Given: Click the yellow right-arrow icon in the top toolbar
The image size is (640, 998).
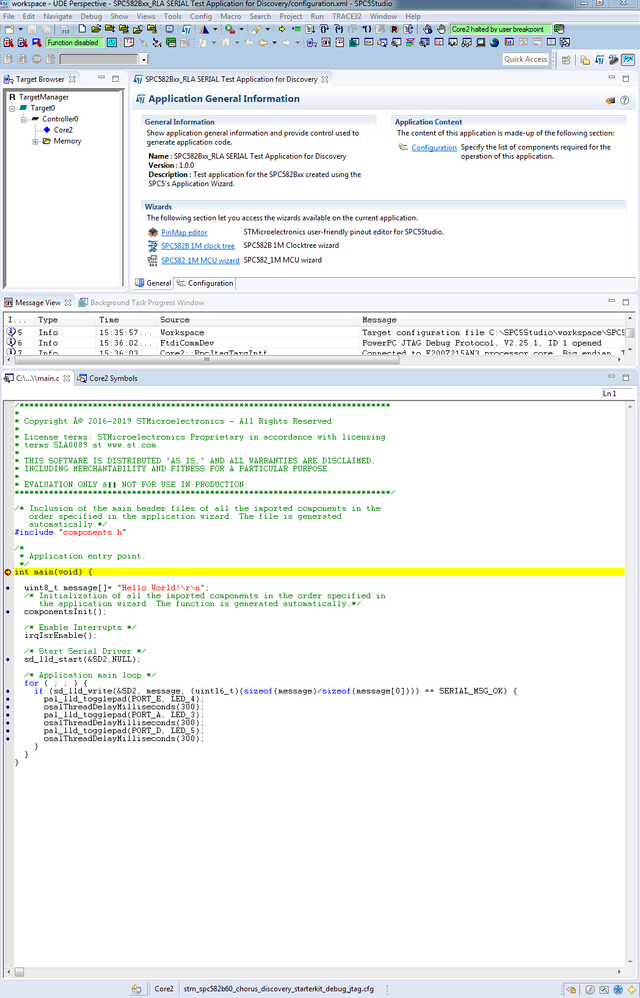Looking at the screenshot, I should point(281,29).
